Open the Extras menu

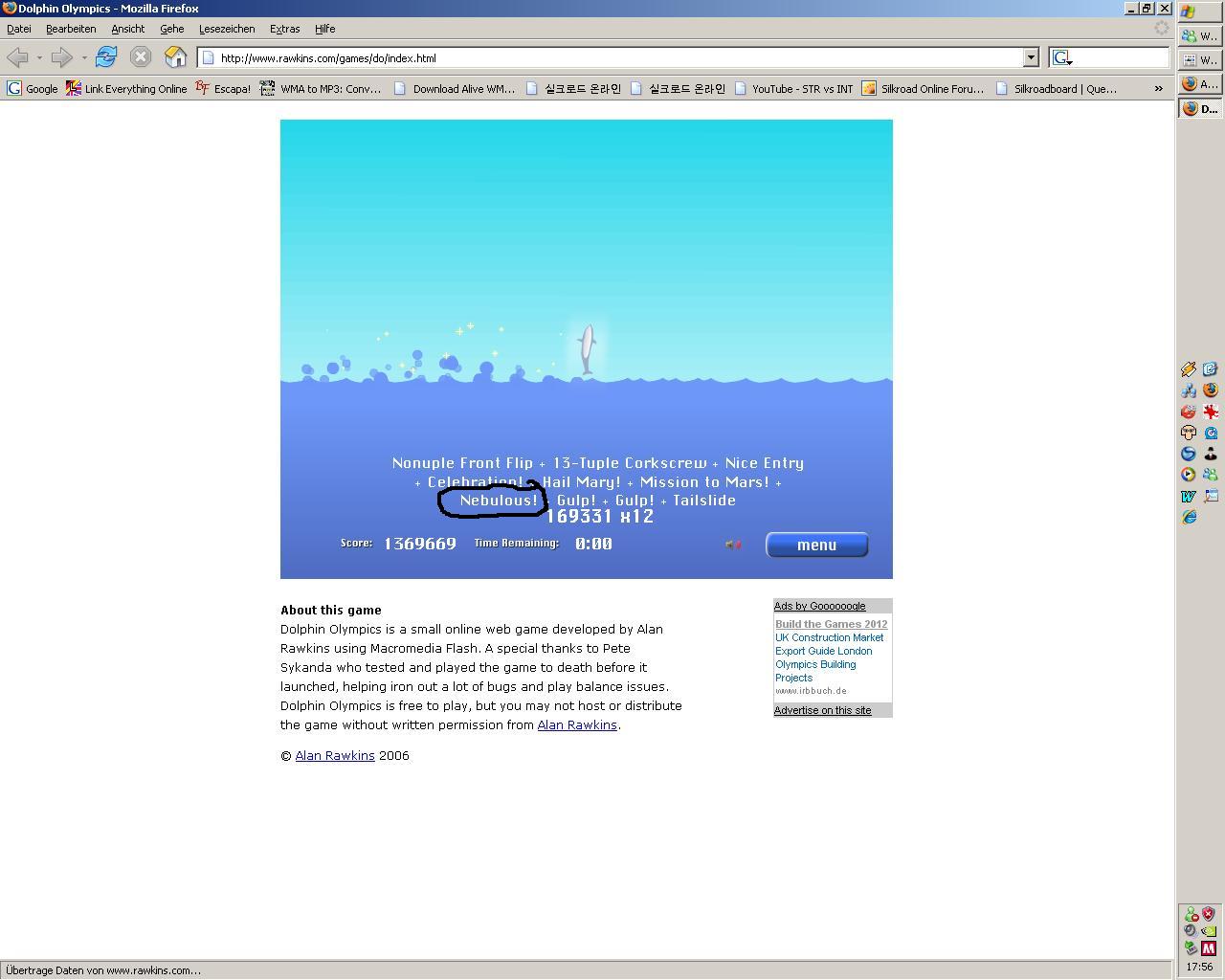click(284, 29)
